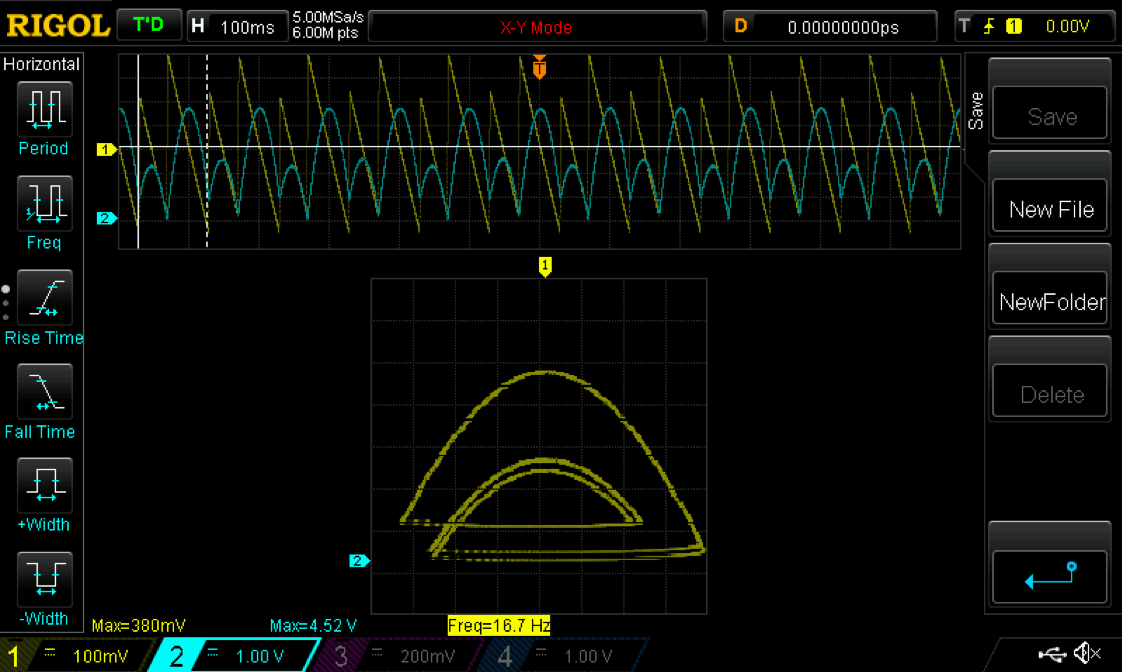Click the X-Y Mode label
The width and height of the screenshot is (1122, 672).
click(x=536, y=28)
